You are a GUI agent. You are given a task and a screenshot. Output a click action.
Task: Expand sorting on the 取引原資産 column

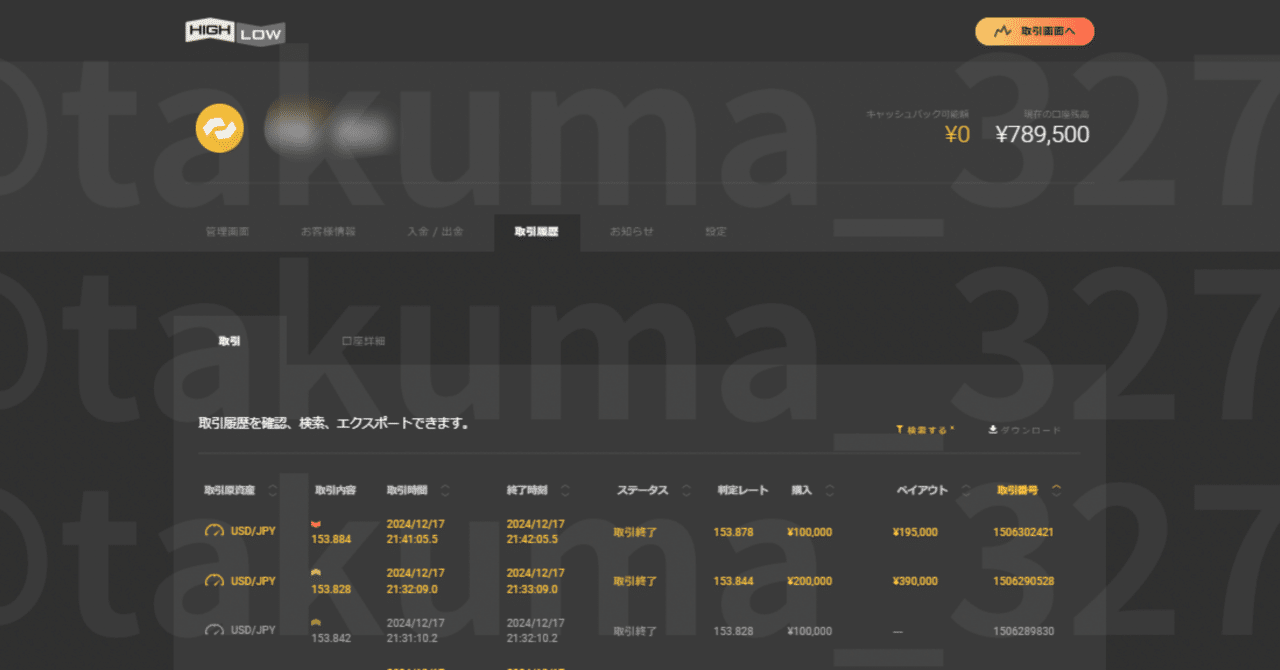pos(272,491)
